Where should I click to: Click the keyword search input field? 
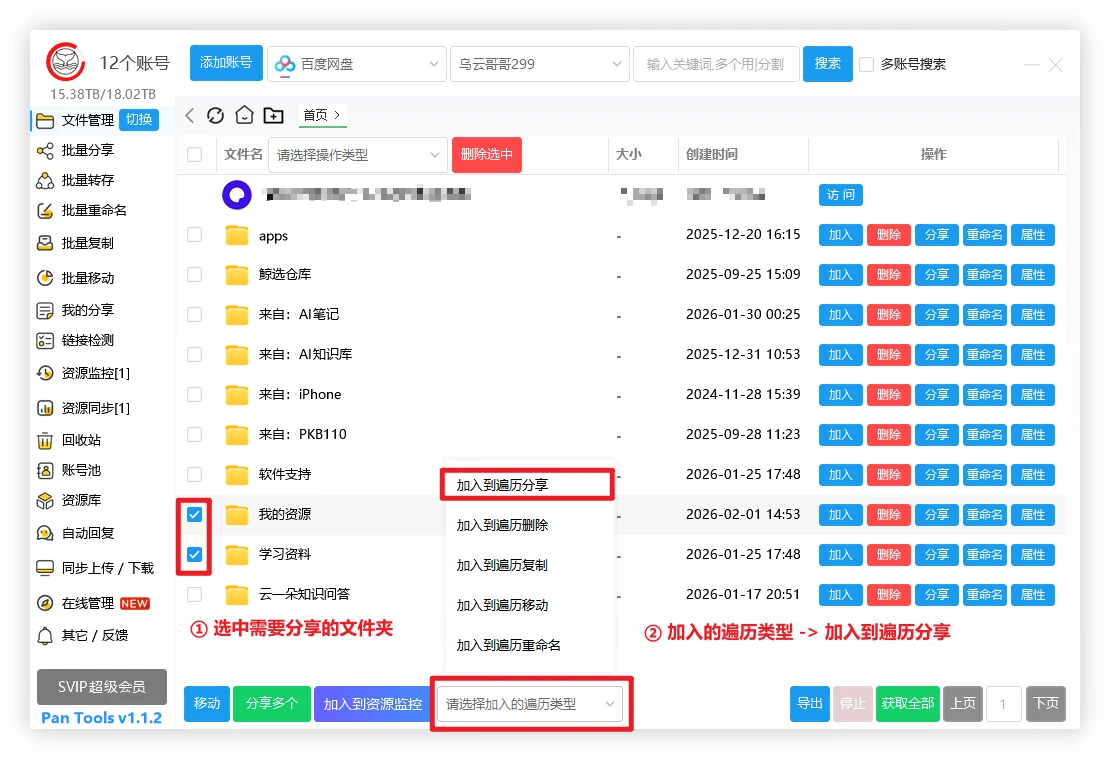click(716, 64)
